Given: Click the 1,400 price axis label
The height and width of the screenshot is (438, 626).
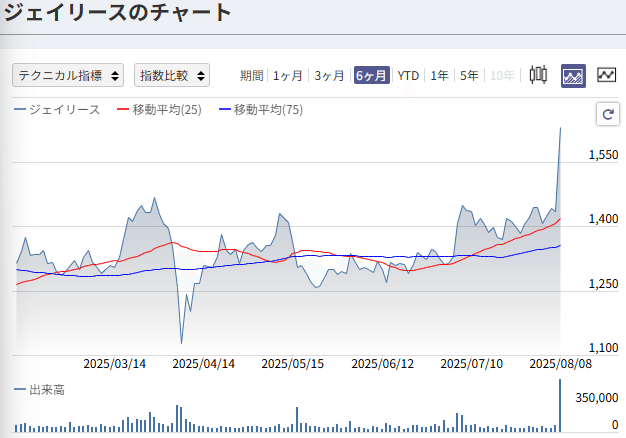Looking at the screenshot, I should pyautogui.click(x=603, y=219).
